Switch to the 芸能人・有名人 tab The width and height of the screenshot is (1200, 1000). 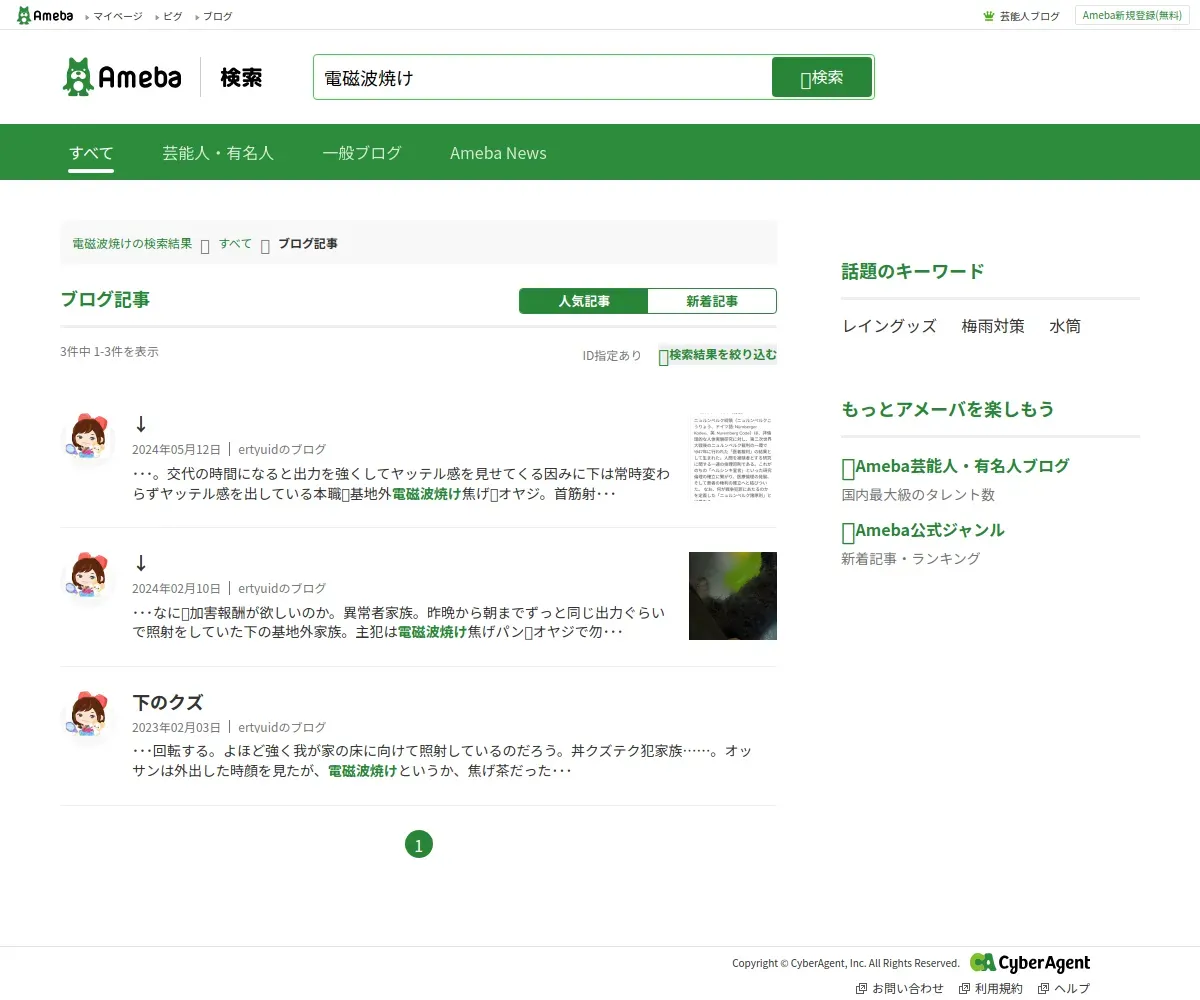(218, 153)
